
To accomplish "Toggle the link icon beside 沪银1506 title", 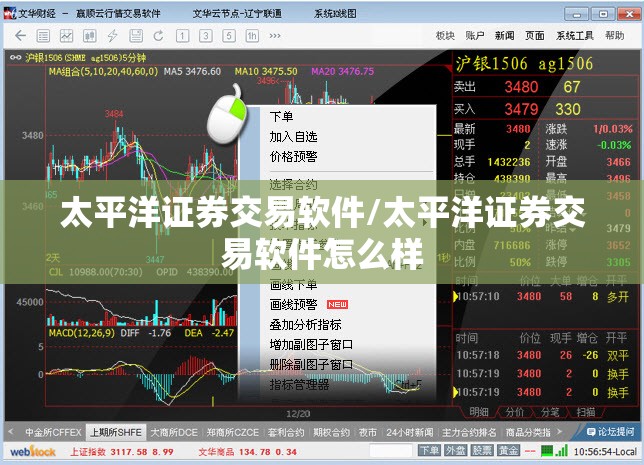I will point(15,58).
